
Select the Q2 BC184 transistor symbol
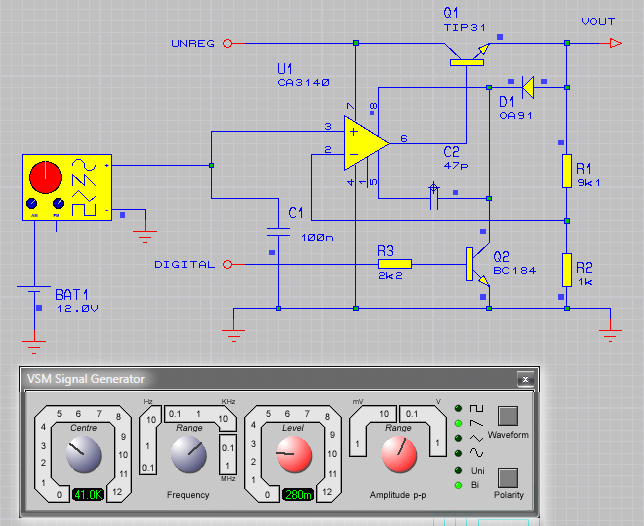click(x=478, y=265)
